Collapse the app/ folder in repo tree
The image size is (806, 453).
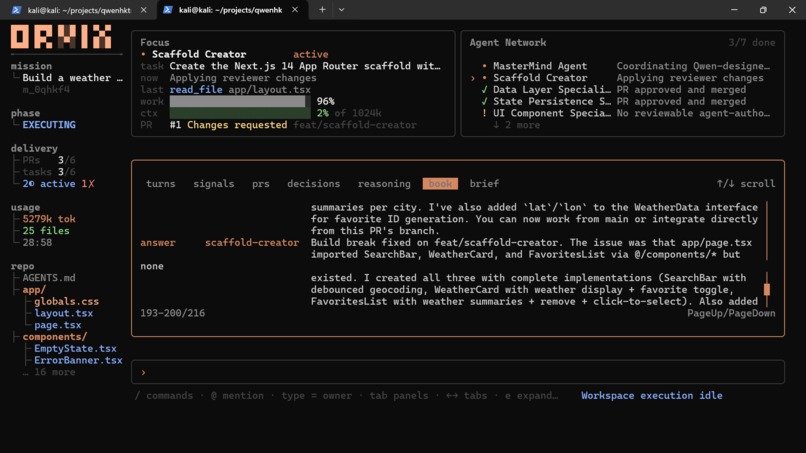[x=34, y=289]
